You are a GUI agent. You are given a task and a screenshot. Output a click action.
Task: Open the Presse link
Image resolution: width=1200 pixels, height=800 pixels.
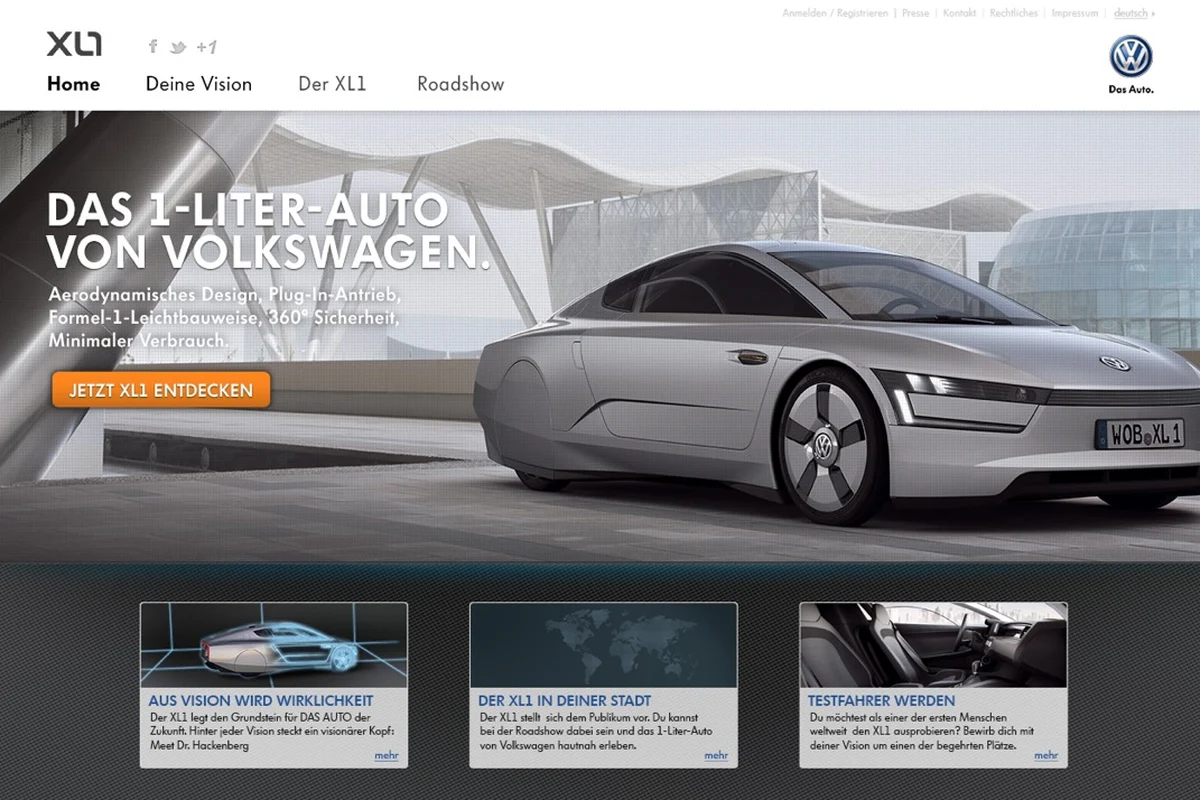tap(915, 13)
